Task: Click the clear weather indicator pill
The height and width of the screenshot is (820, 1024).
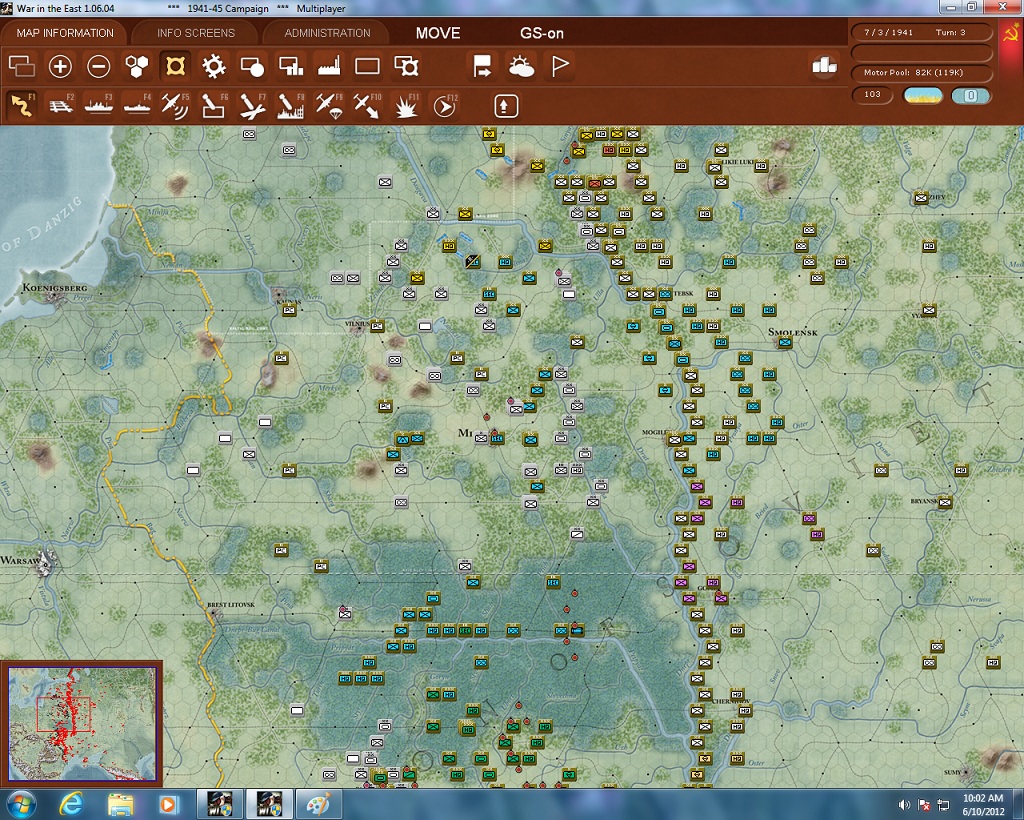Action: coord(923,95)
